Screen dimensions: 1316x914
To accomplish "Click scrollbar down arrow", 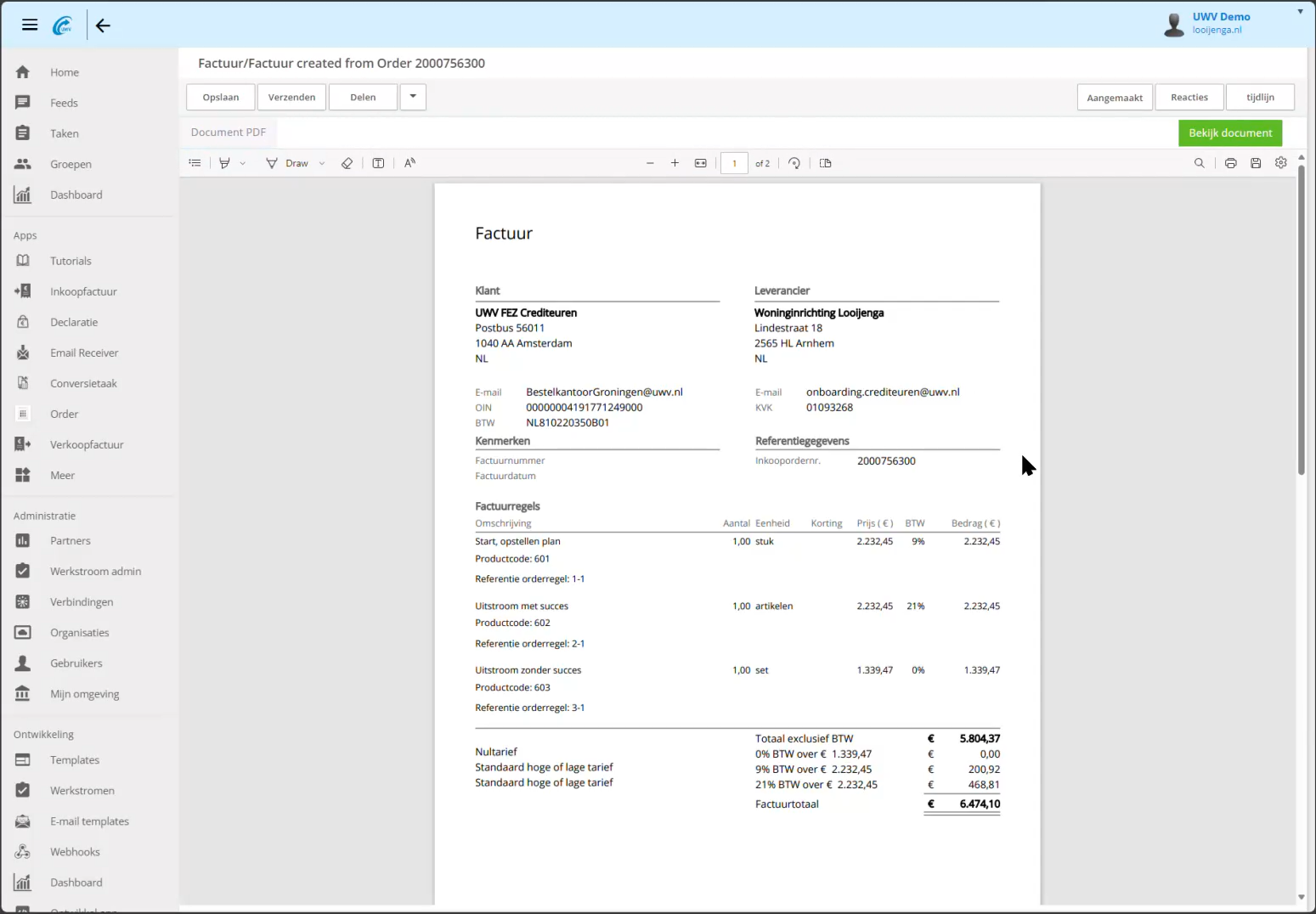I will click(x=1301, y=897).
